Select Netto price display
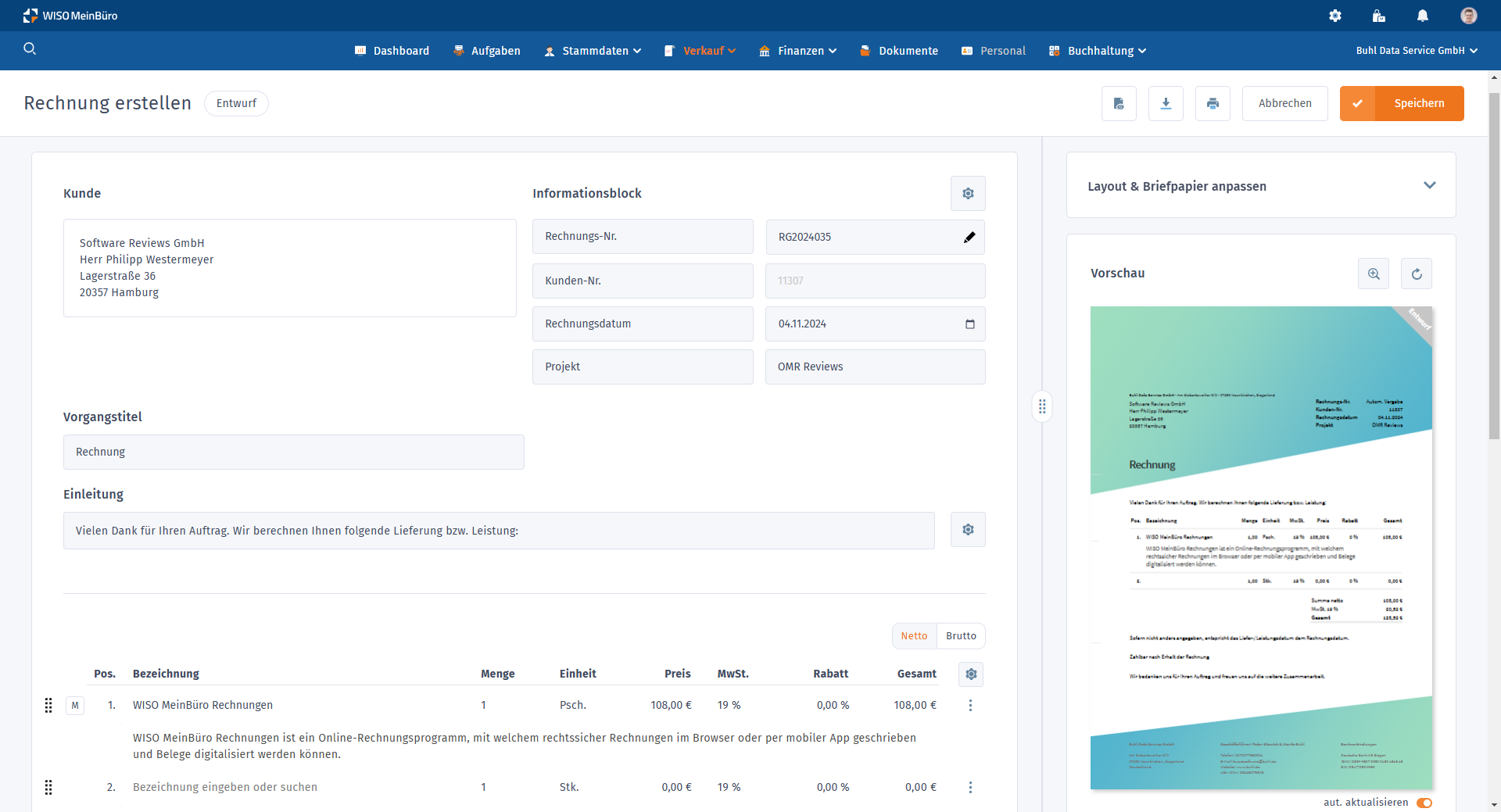The height and width of the screenshot is (812, 1501). pyautogui.click(x=914, y=636)
